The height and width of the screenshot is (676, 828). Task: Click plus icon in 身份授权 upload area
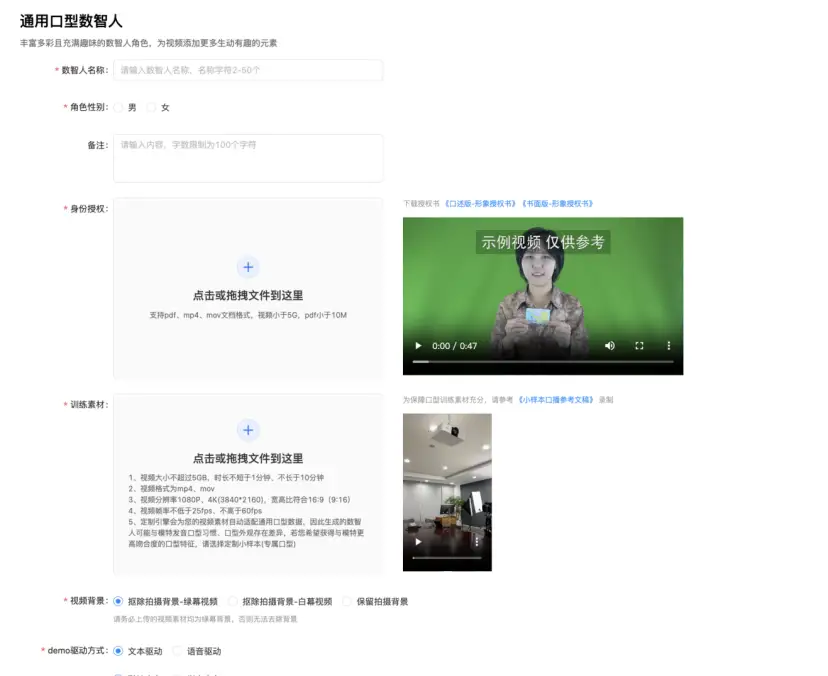pos(248,267)
